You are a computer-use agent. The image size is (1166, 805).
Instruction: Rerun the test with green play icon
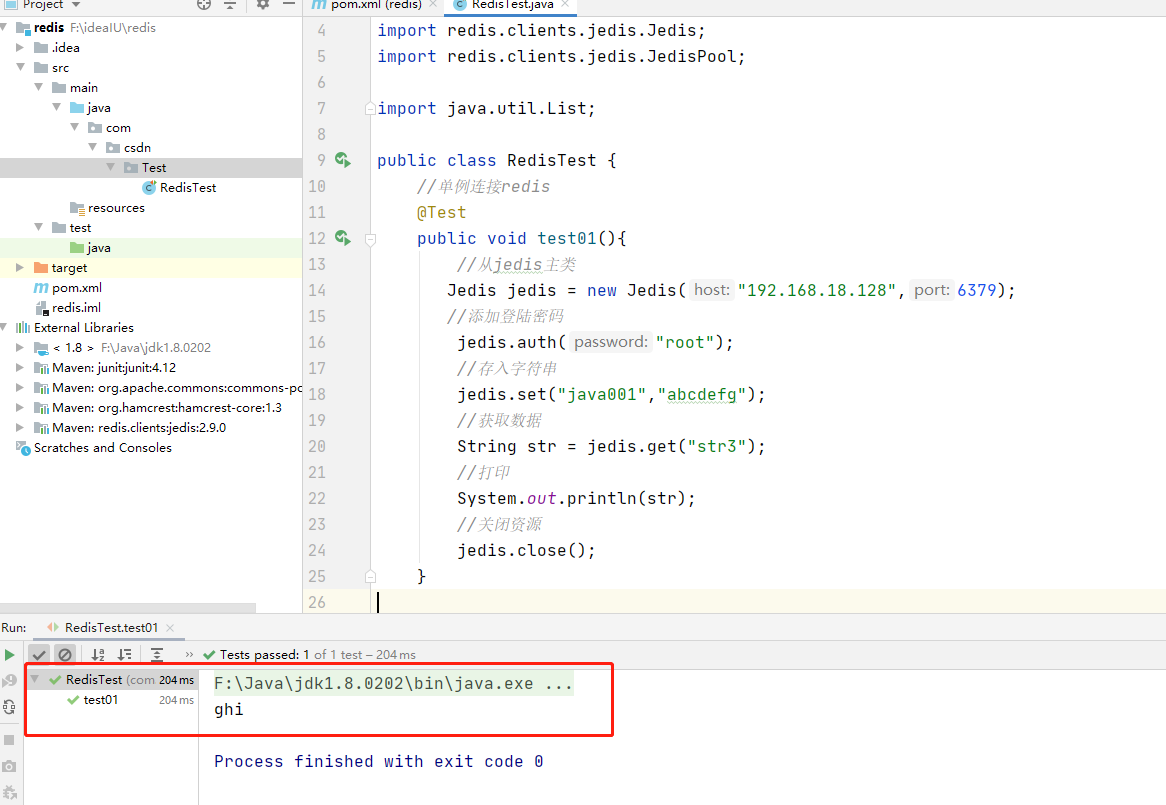(10, 655)
